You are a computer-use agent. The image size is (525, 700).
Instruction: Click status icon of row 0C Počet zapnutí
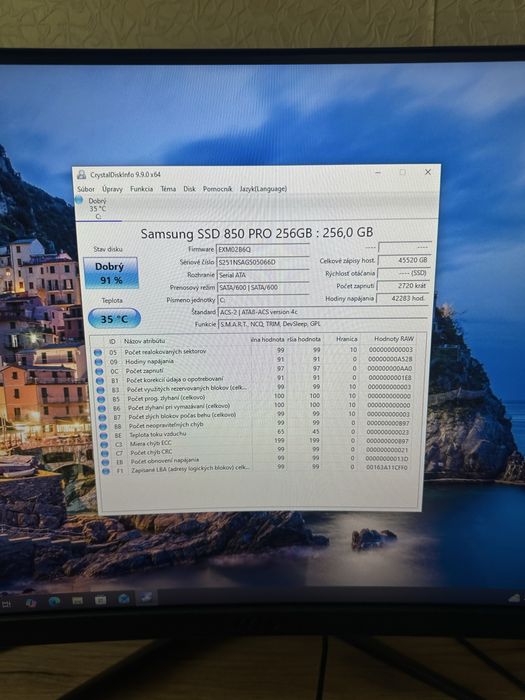pyautogui.click(x=99, y=371)
